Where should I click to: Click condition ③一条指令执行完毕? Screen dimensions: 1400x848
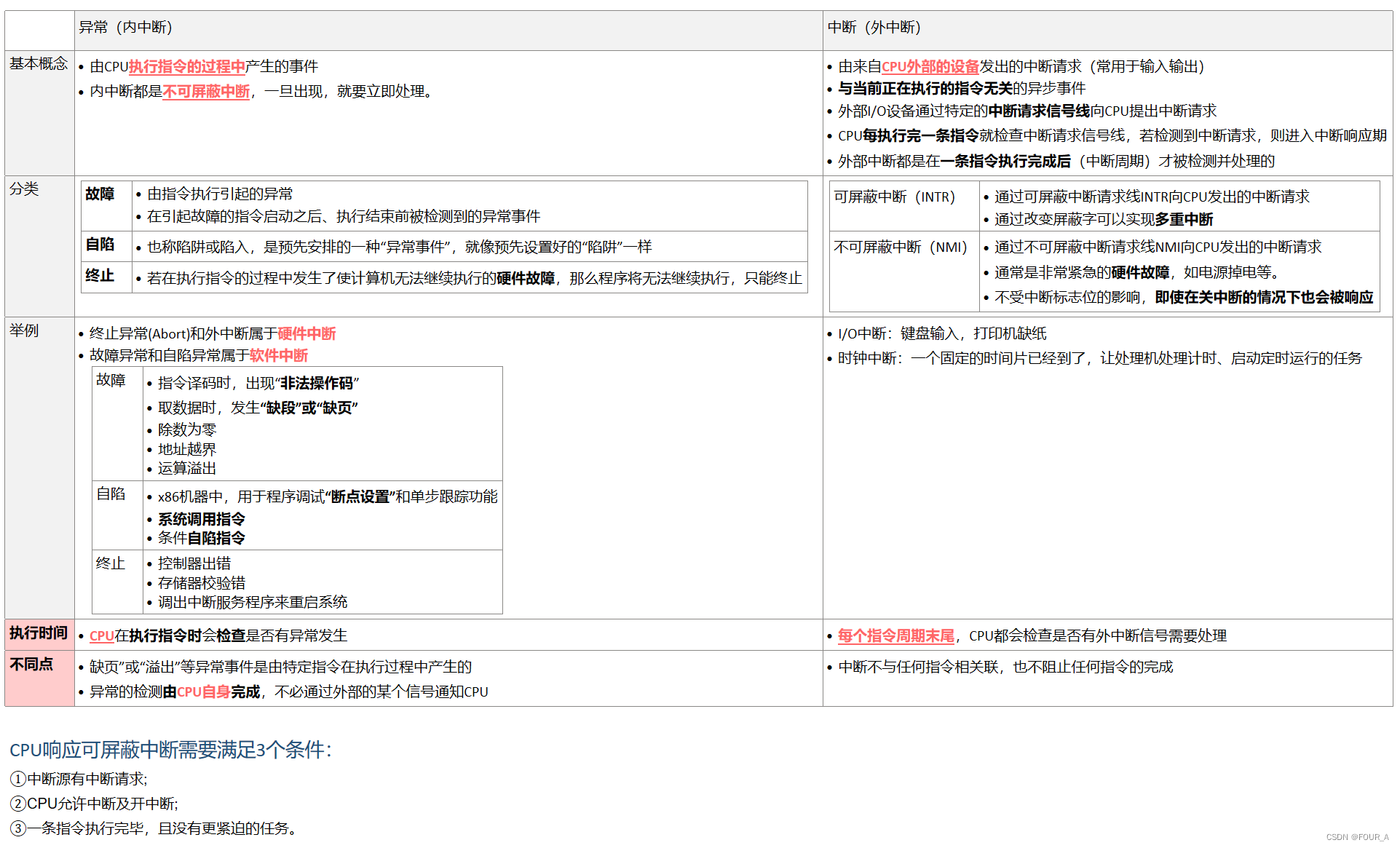pyautogui.click(x=152, y=829)
